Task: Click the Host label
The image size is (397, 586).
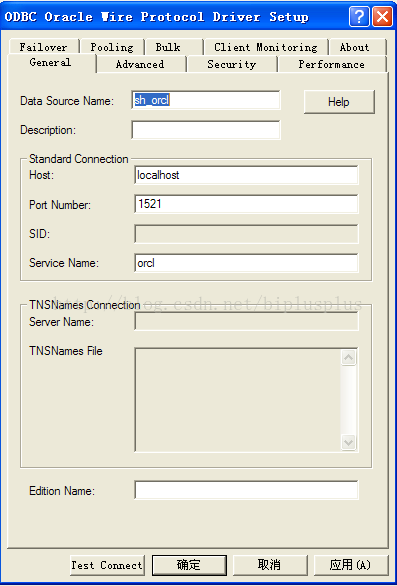Action: (41, 175)
